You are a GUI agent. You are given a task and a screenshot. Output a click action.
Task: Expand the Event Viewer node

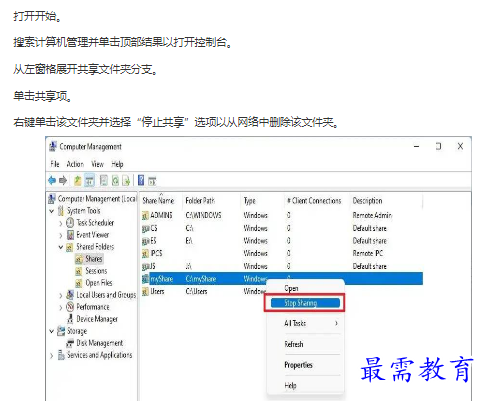[61, 235]
